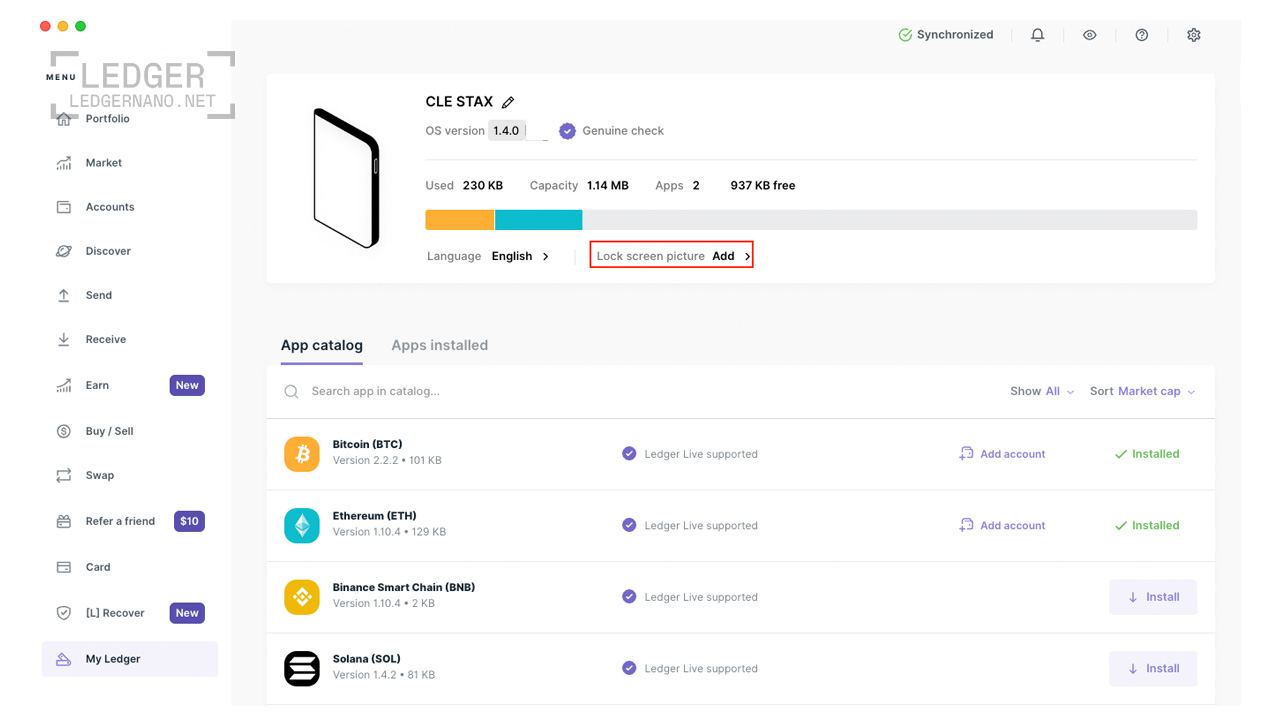Click the Accounts wallet icon
The width and height of the screenshot is (1280, 720).
pos(64,207)
